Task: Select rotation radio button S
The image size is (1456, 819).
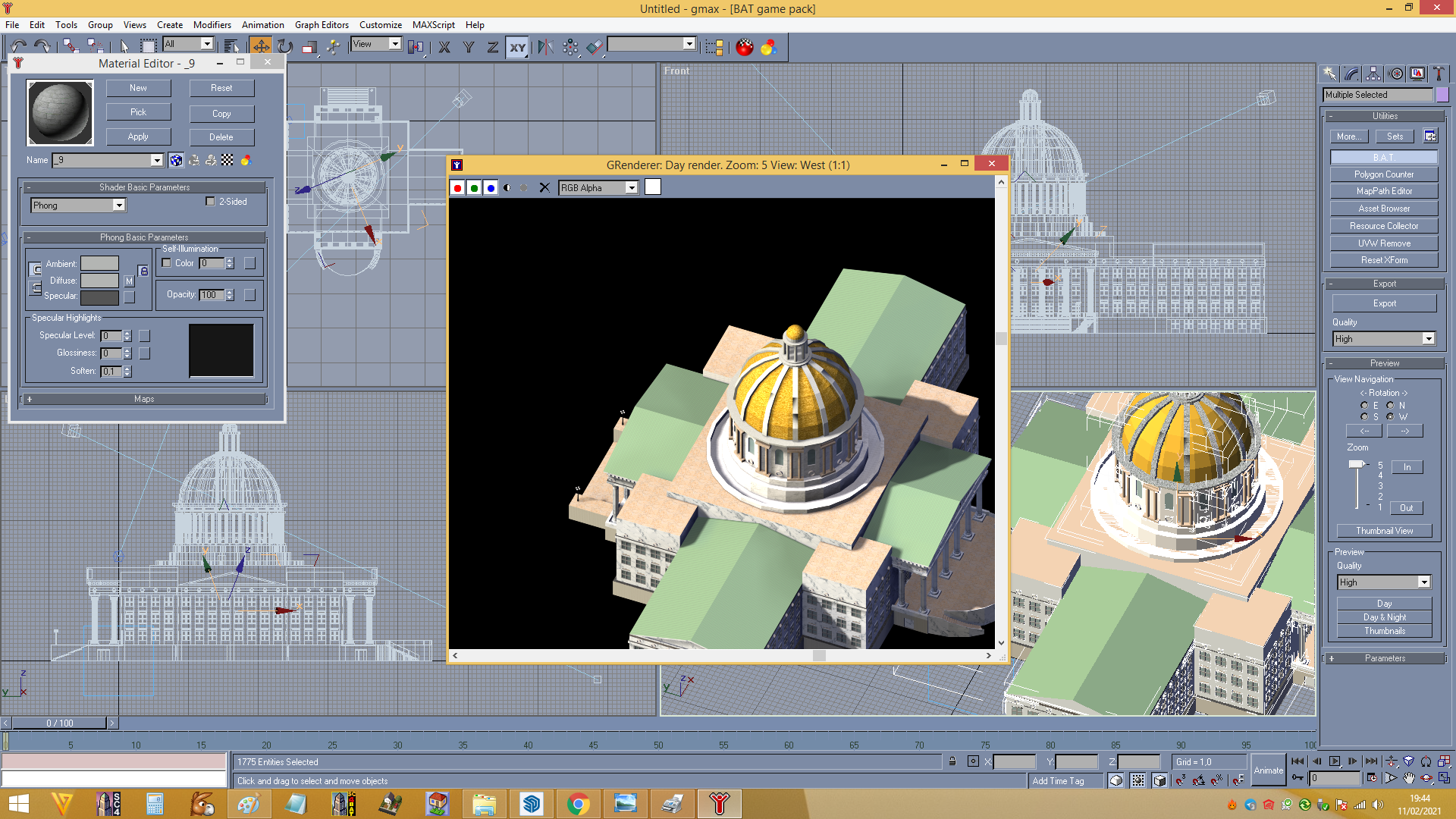Action: tap(1364, 417)
